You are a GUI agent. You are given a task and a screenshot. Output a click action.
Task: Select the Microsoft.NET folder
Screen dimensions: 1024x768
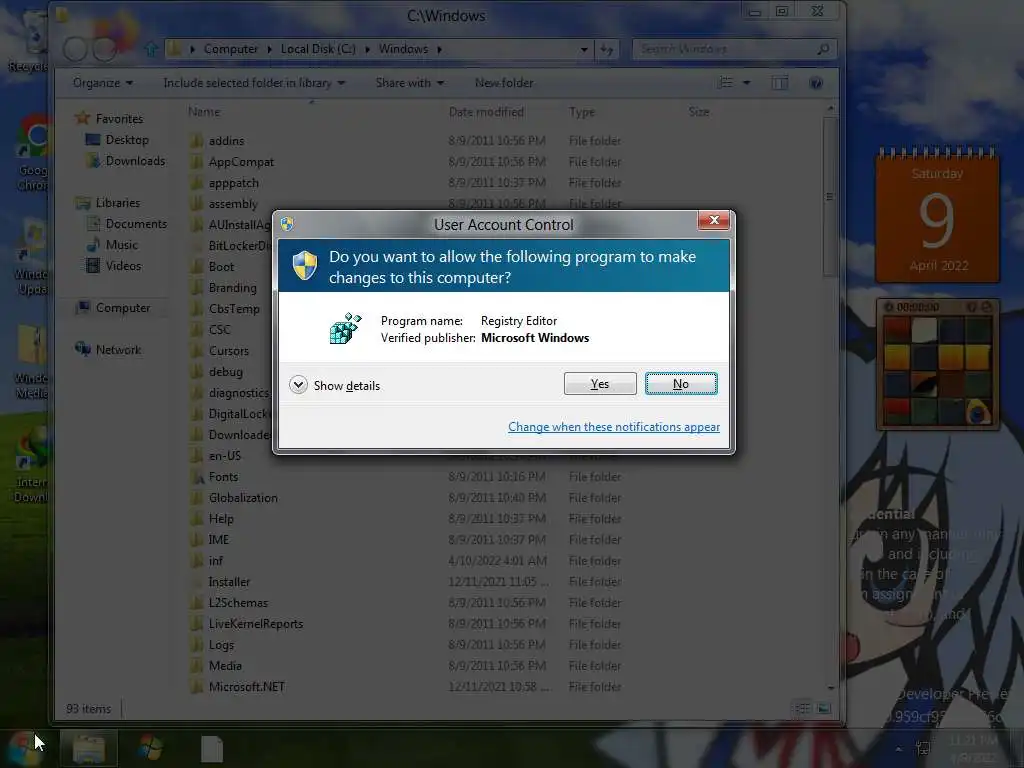(246, 686)
